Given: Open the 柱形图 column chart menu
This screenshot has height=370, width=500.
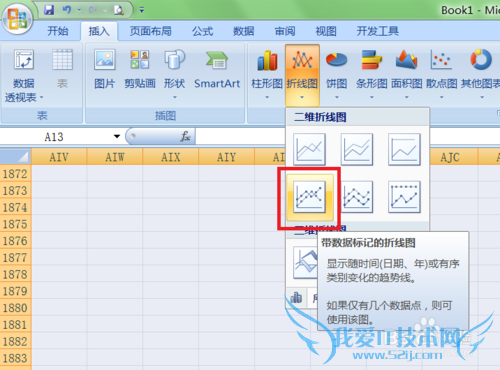Looking at the screenshot, I should click(x=267, y=73).
